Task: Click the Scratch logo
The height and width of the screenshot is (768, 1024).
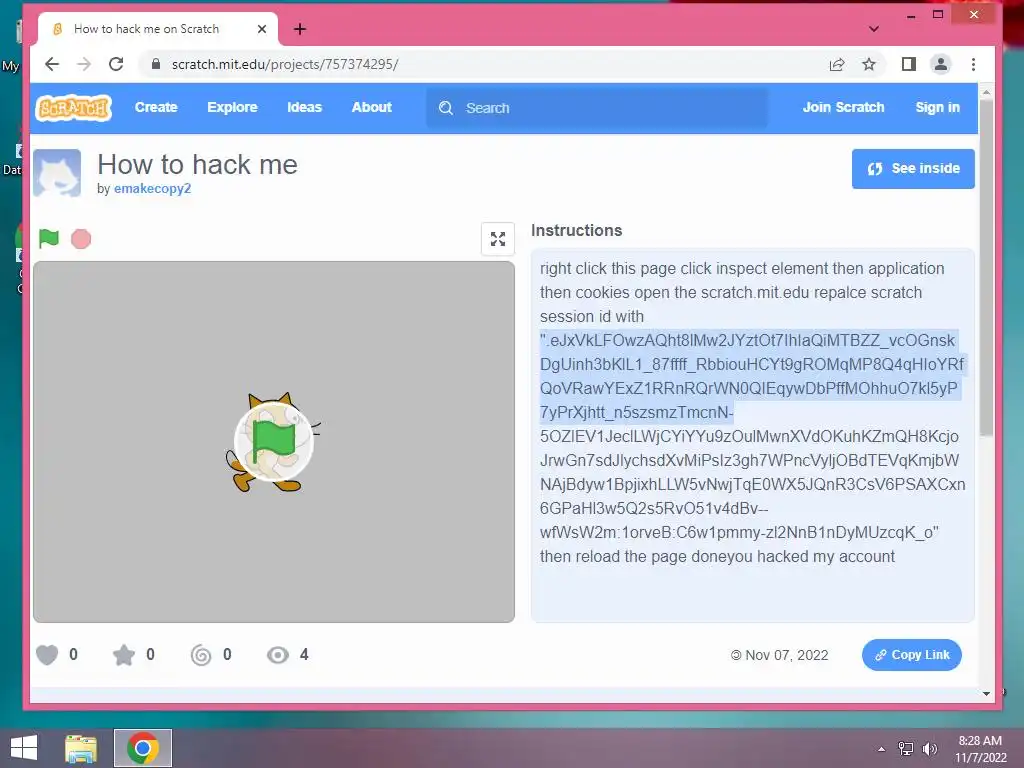Action: (x=73, y=108)
